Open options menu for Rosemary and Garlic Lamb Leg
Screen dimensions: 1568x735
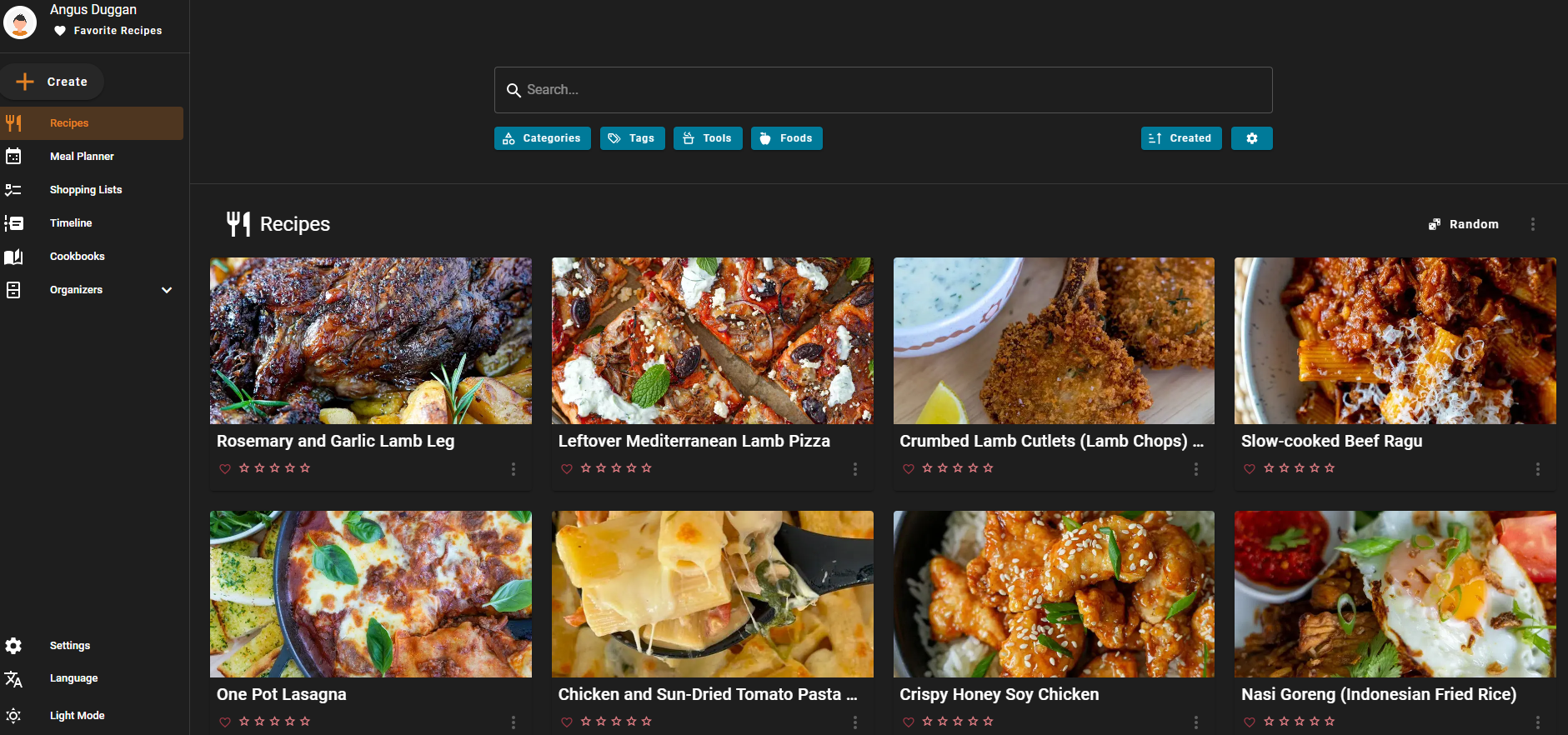pyautogui.click(x=513, y=469)
